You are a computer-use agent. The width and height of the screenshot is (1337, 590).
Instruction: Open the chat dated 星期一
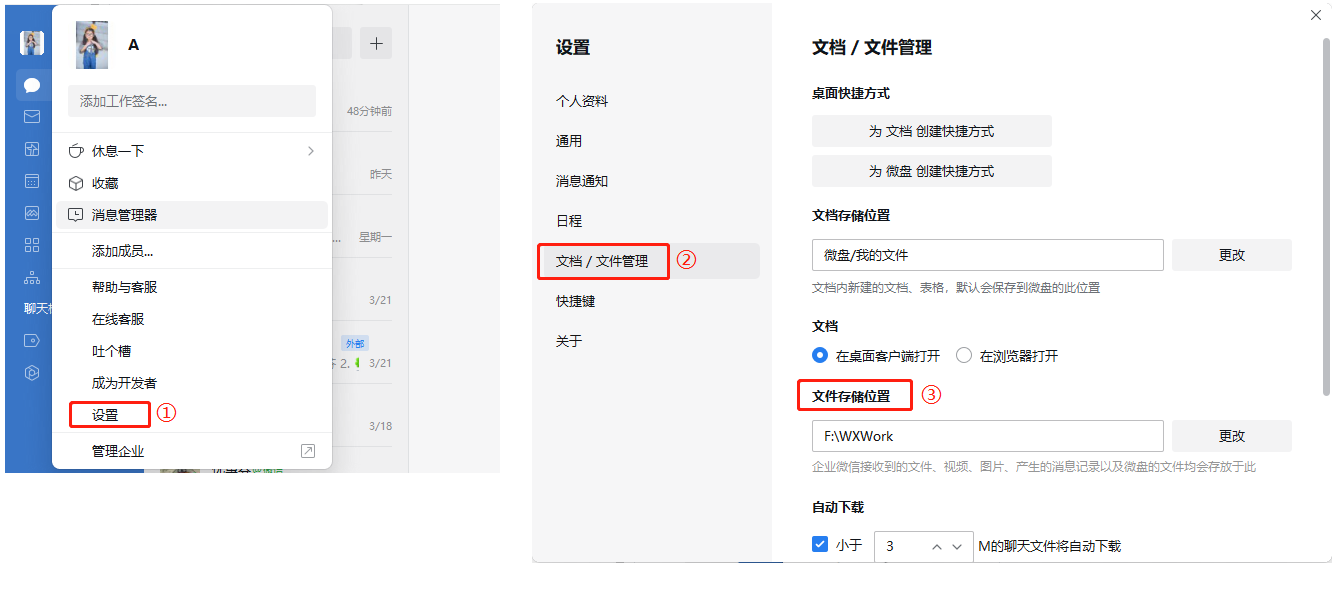(369, 237)
